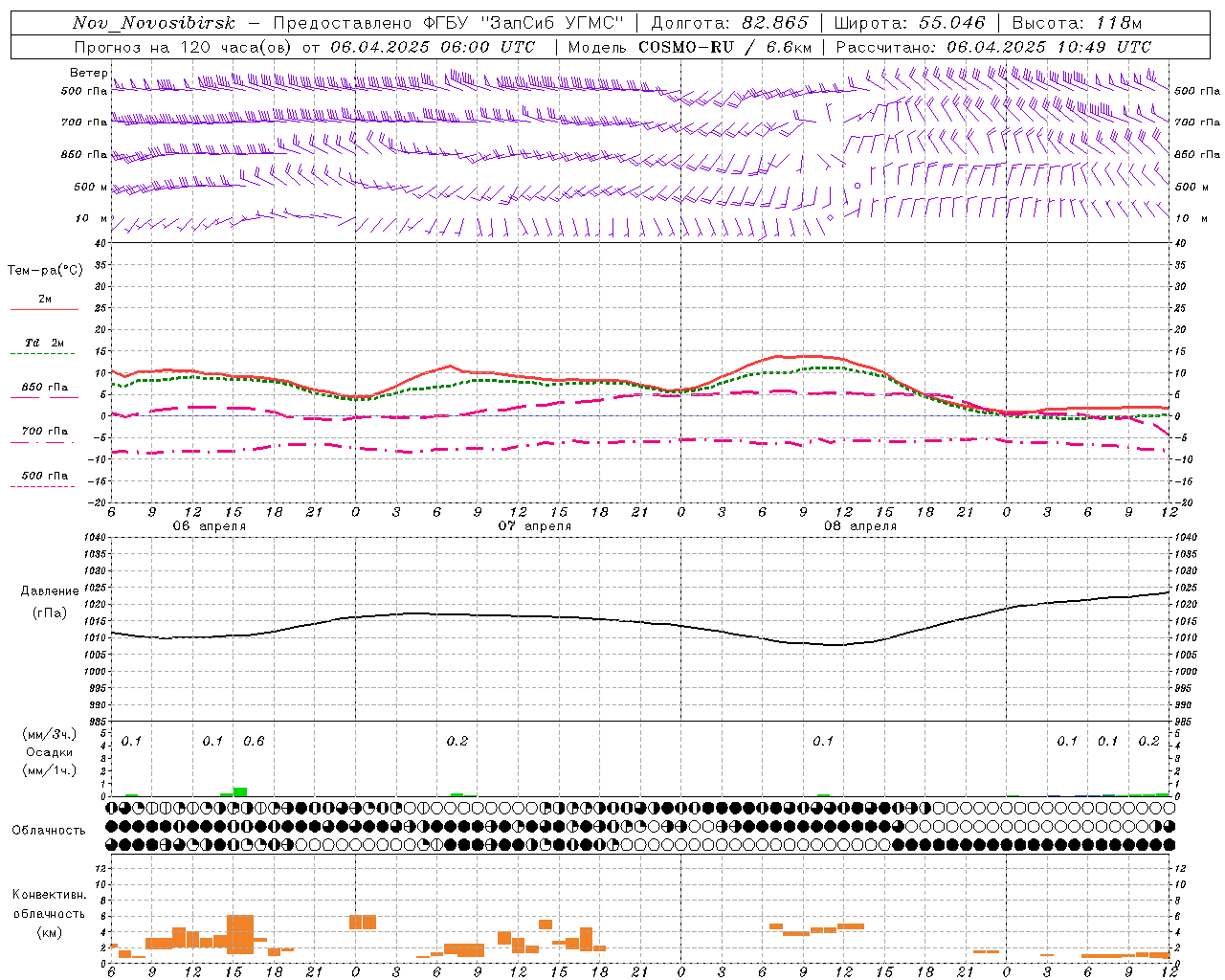Click the 2м temperature legend entry
This screenshot has height=980, width=1225.
coord(45,300)
